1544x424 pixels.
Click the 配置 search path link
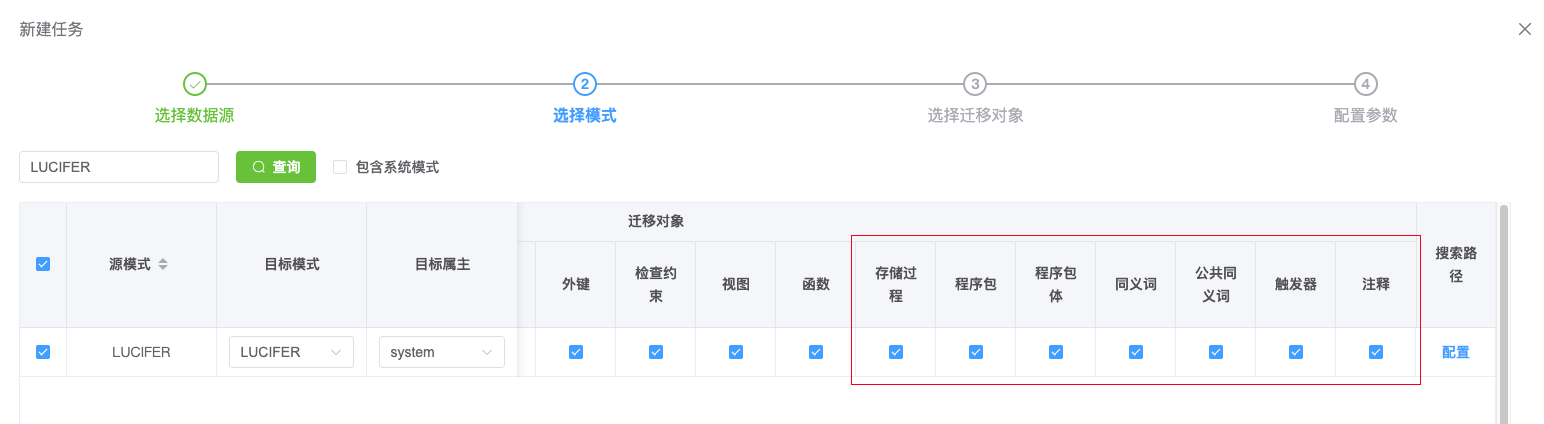coord(1456,352)
